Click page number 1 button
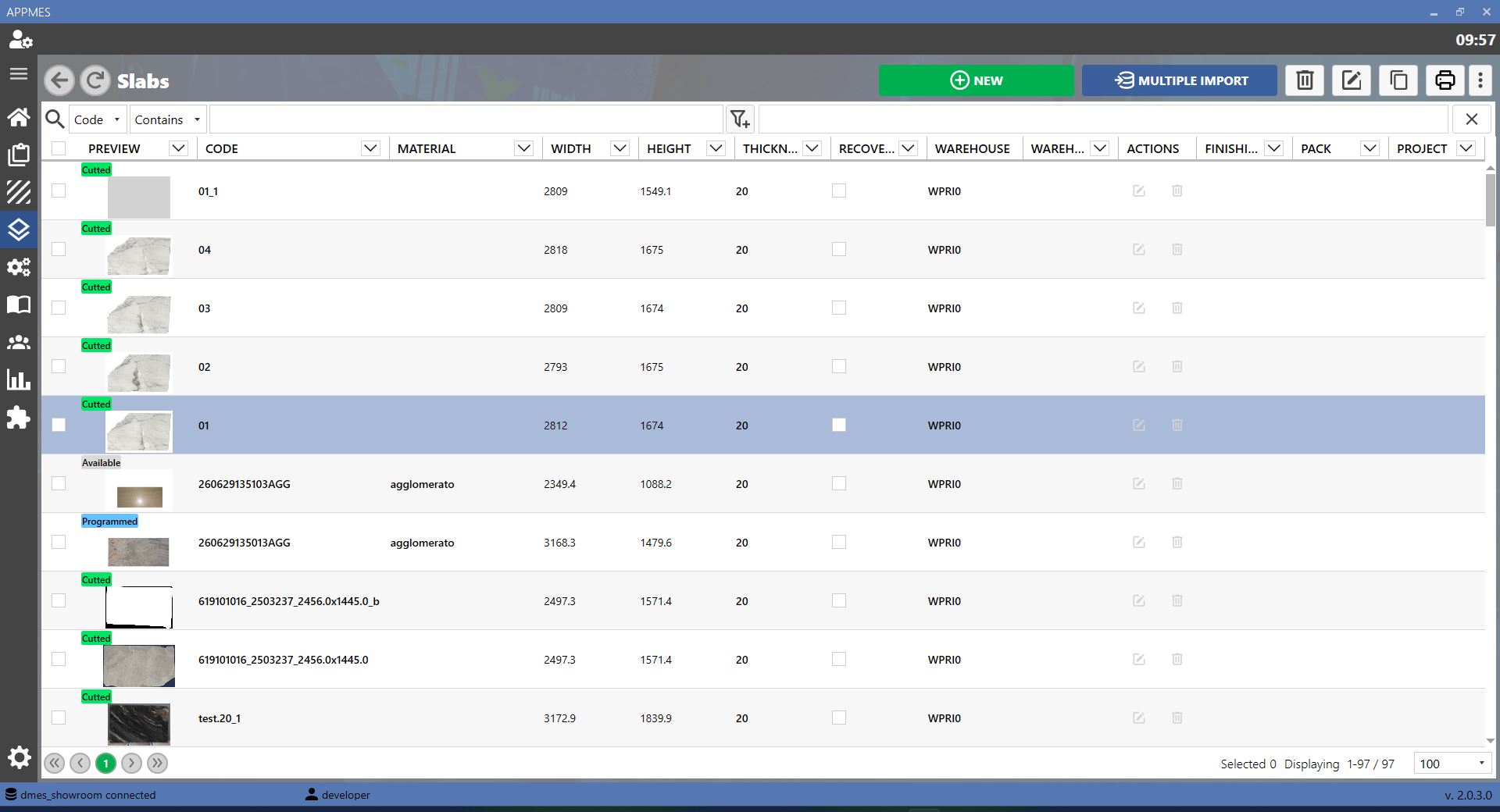This screenshot has height=812, width=1500. tap(105, 763)
